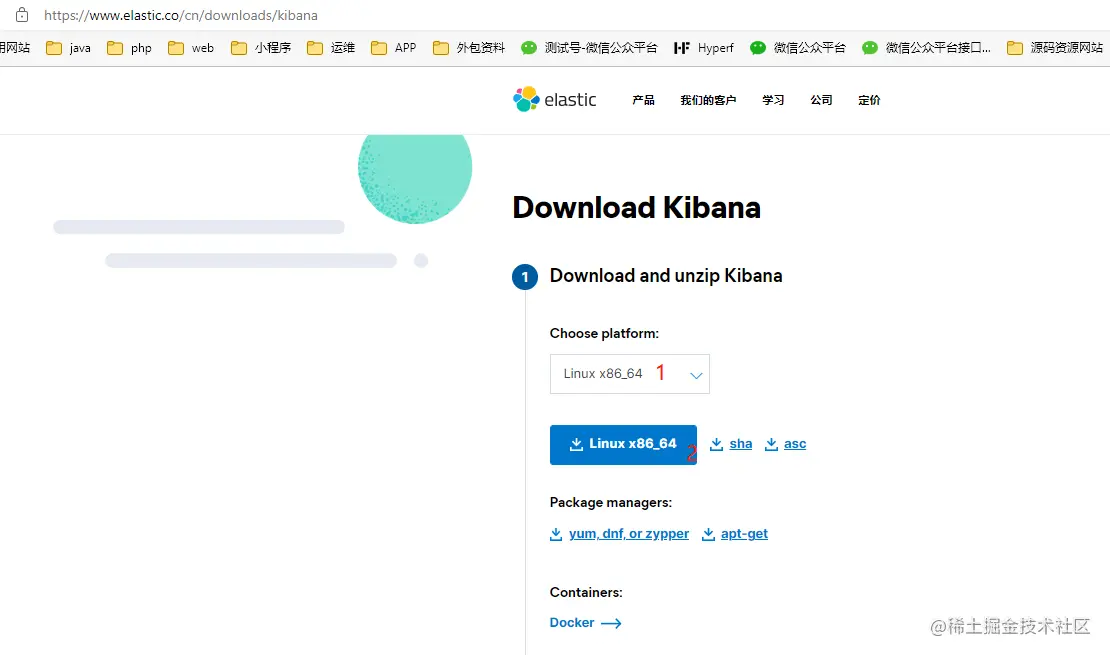Open the APP bookmark folder
This screenshot has width=1110, height=655.
[394, 47]
